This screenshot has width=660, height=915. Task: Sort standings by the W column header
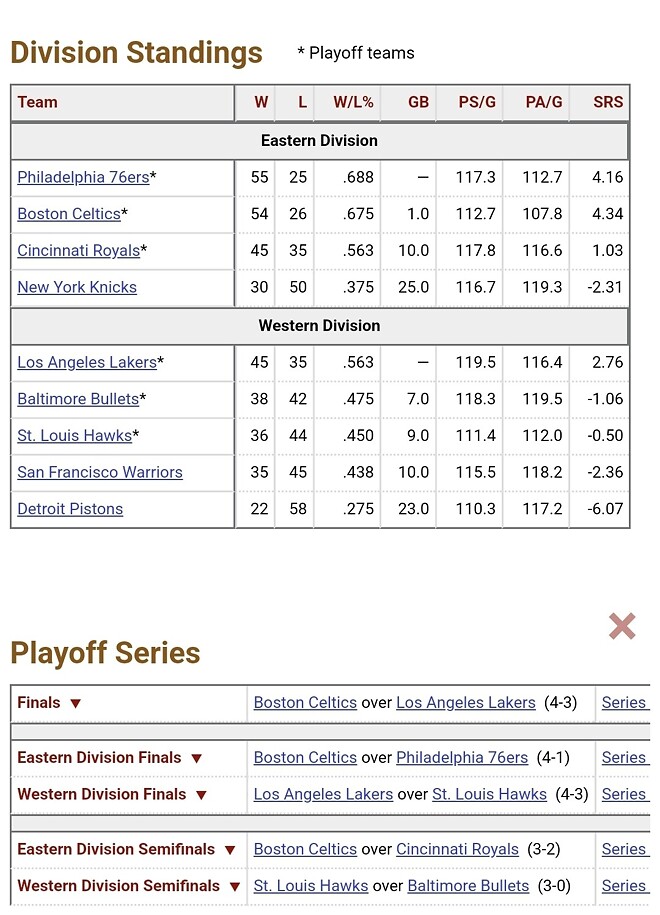pos(261,102)
